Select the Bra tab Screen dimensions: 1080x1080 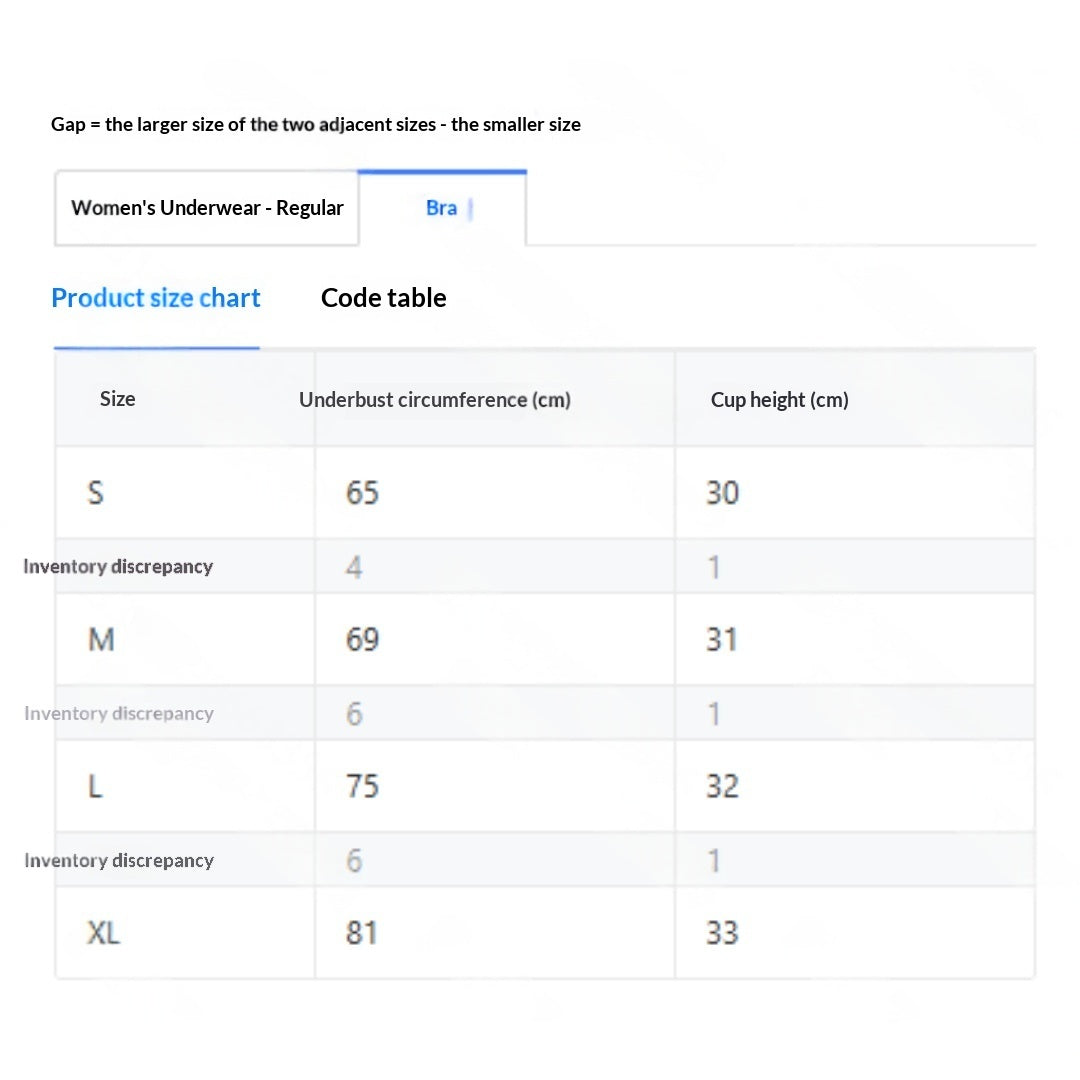point(442,208)
